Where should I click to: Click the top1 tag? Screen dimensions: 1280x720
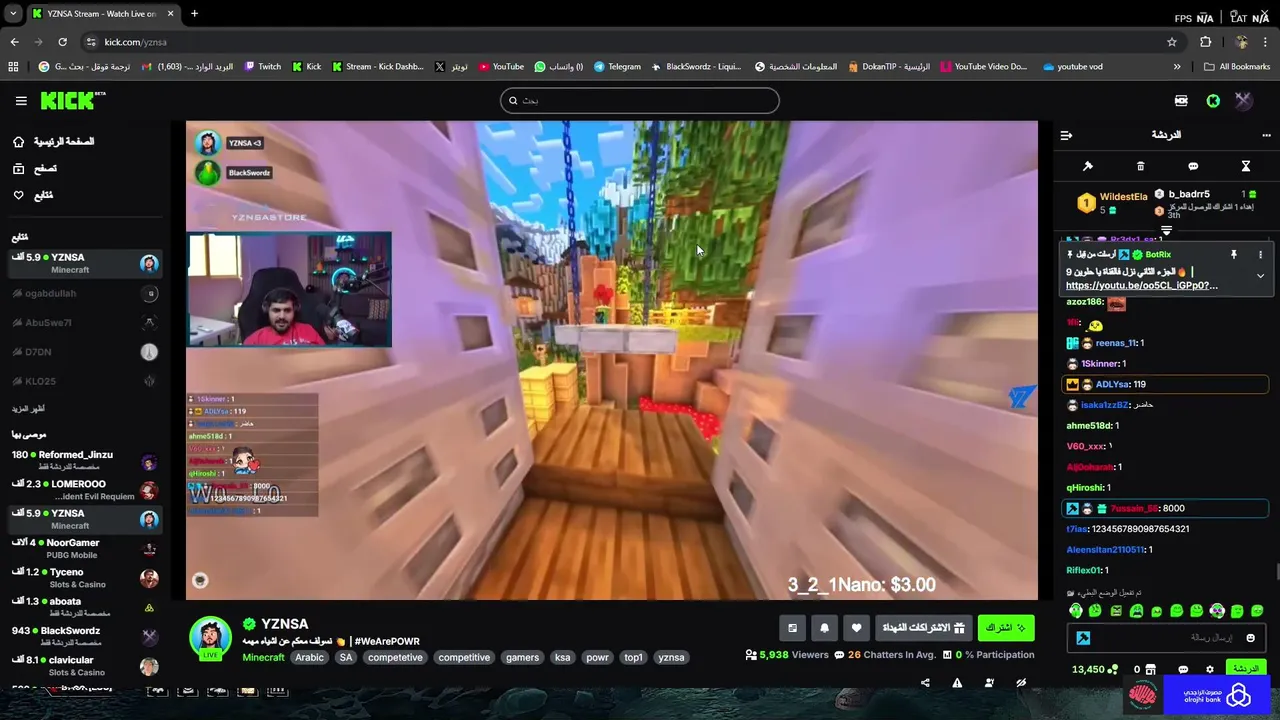(x=633, y=658)
